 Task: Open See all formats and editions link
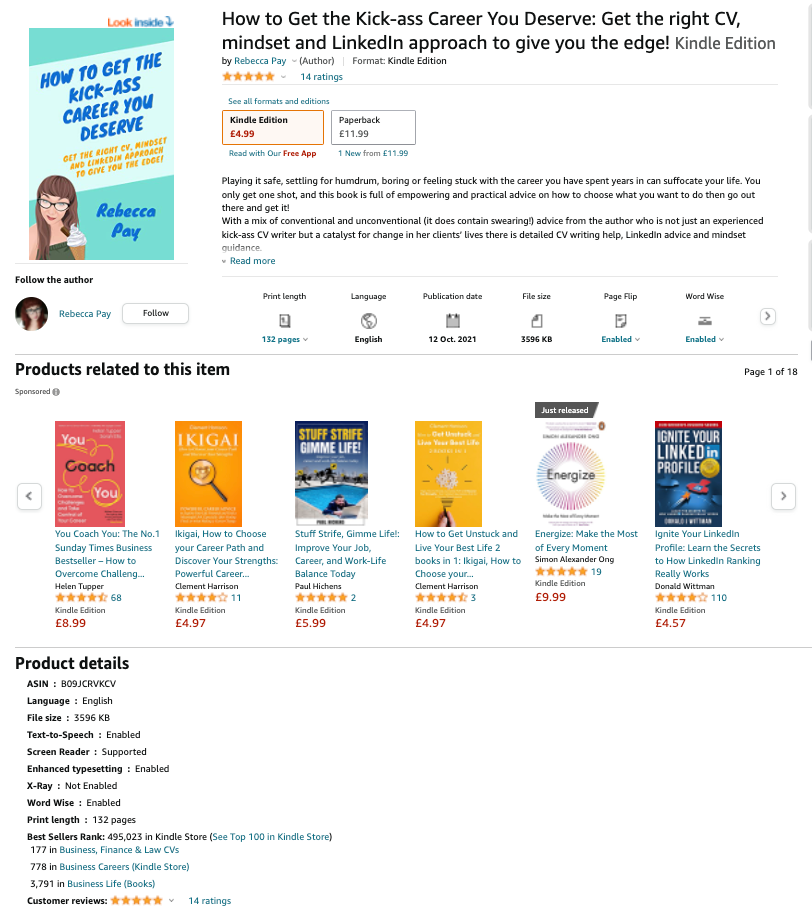(279, 101)
